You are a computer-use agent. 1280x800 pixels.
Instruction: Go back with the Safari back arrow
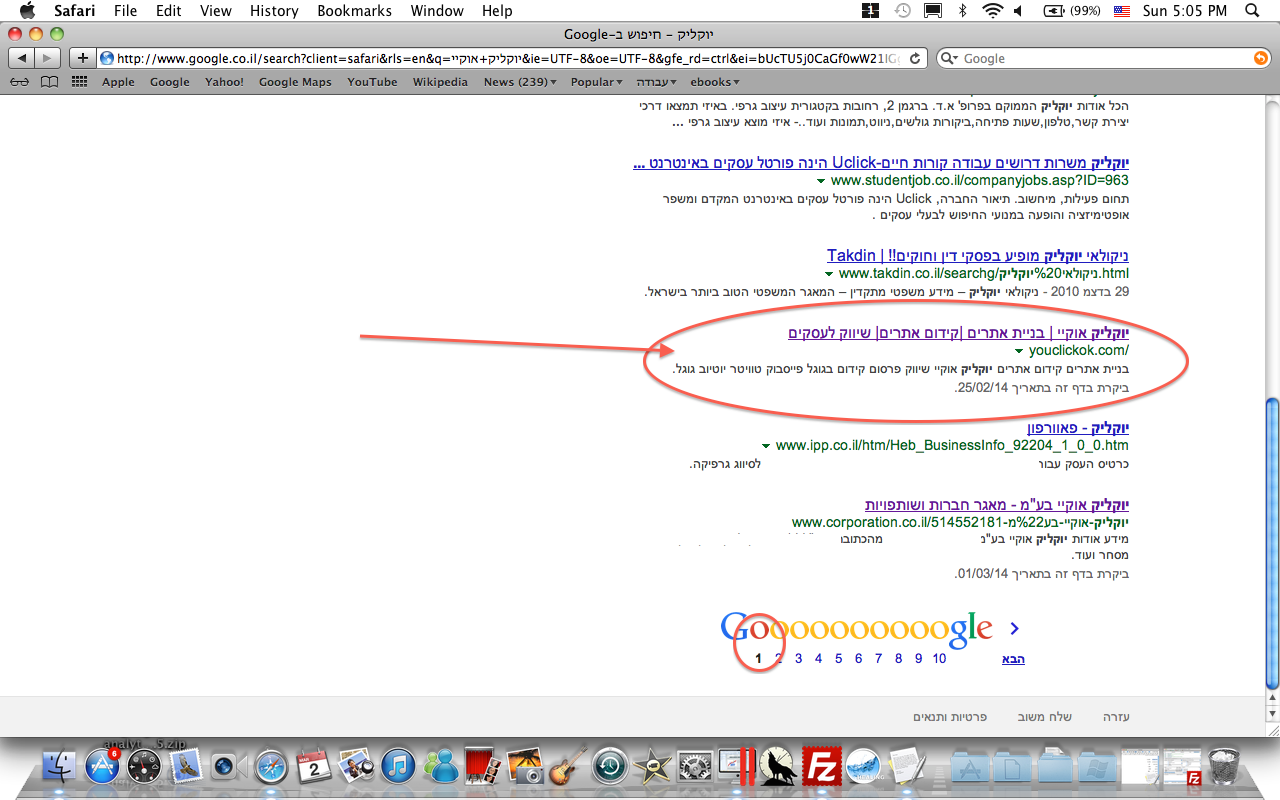click(x=21, y=58)
